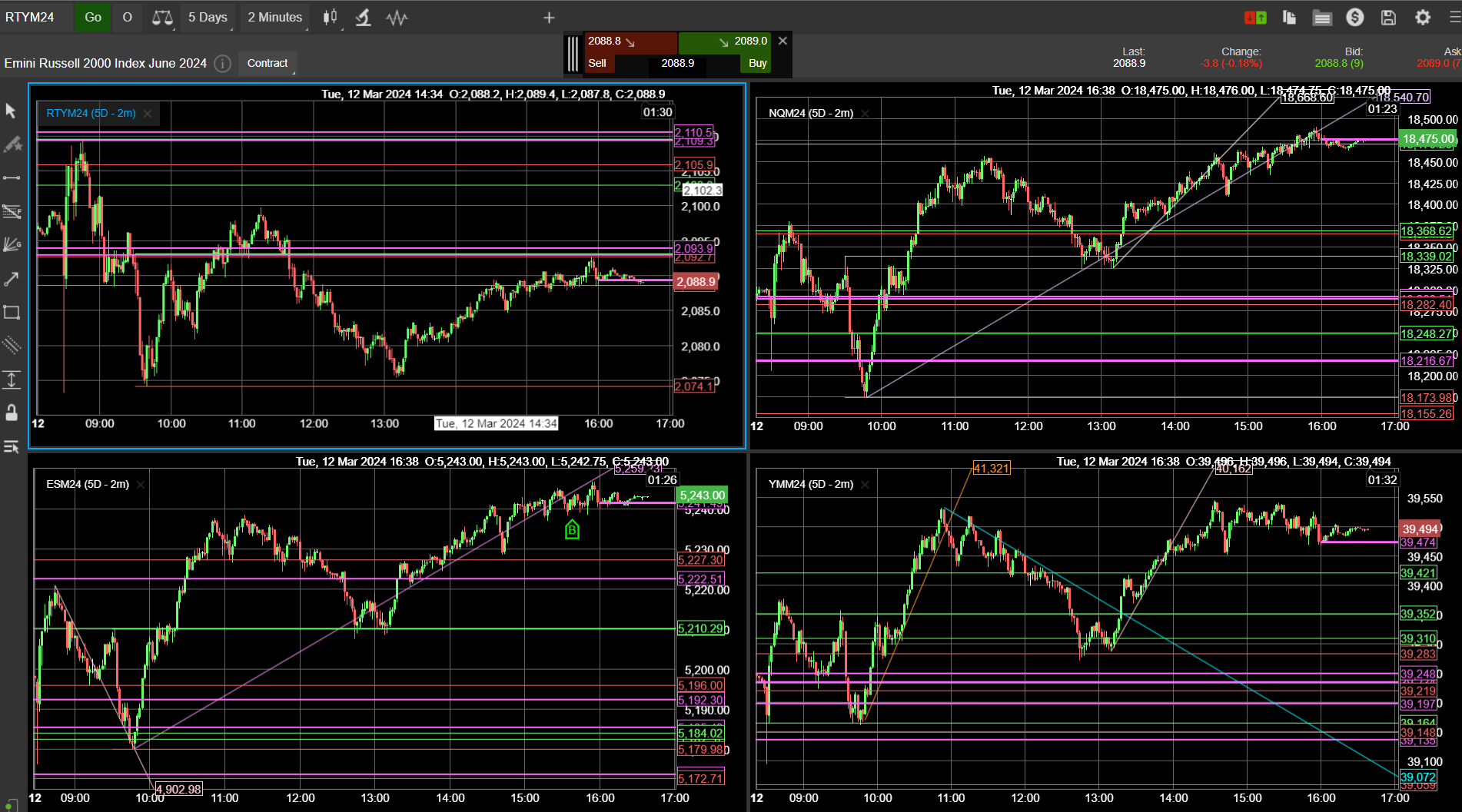
Task: Open the studies flask icon
Action: tap(364, 17)
